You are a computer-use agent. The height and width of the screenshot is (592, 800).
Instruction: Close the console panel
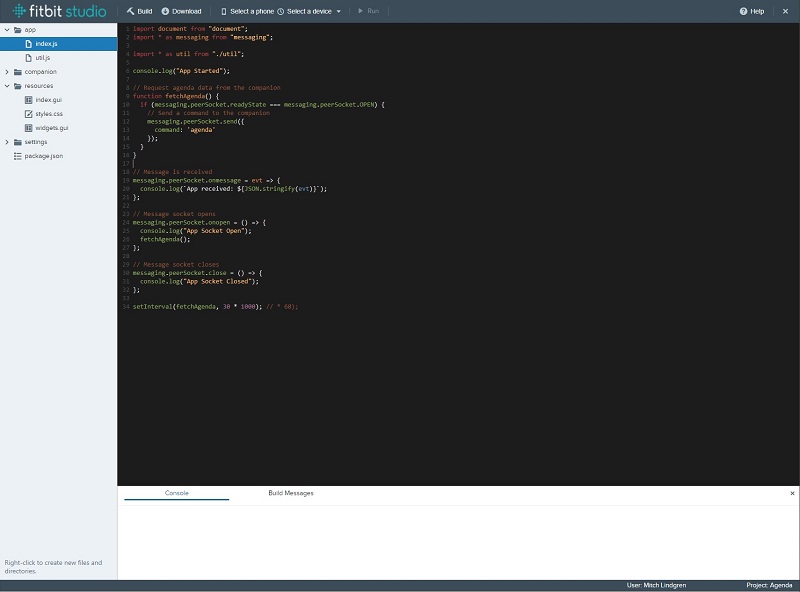(x=792, y=493)
